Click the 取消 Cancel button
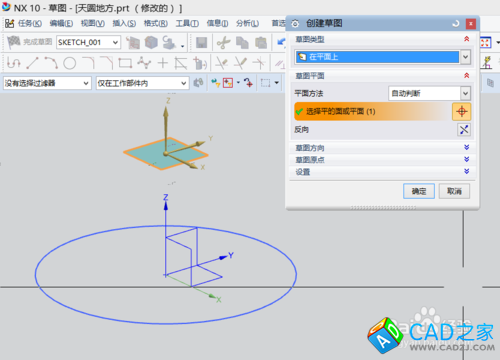 [454, 191]
